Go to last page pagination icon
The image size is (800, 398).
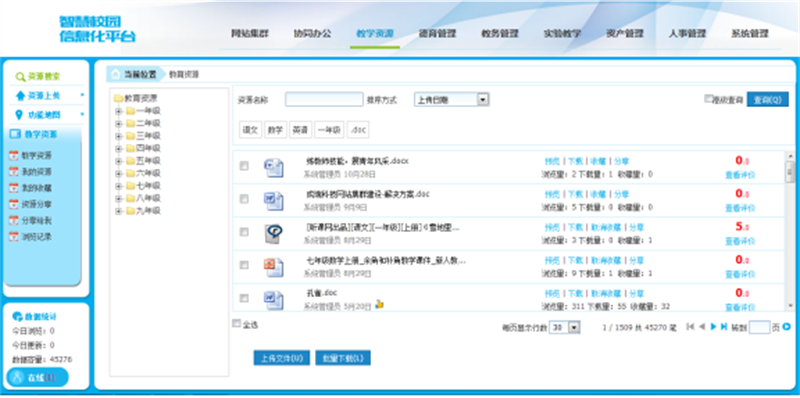(723, 327)
